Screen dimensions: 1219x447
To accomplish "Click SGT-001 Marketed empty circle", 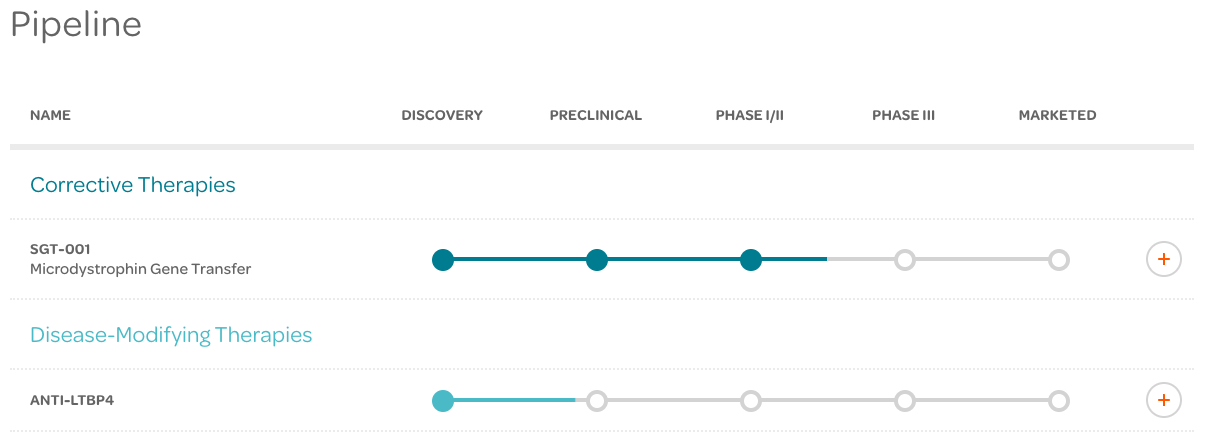I will coord(1059,260).
